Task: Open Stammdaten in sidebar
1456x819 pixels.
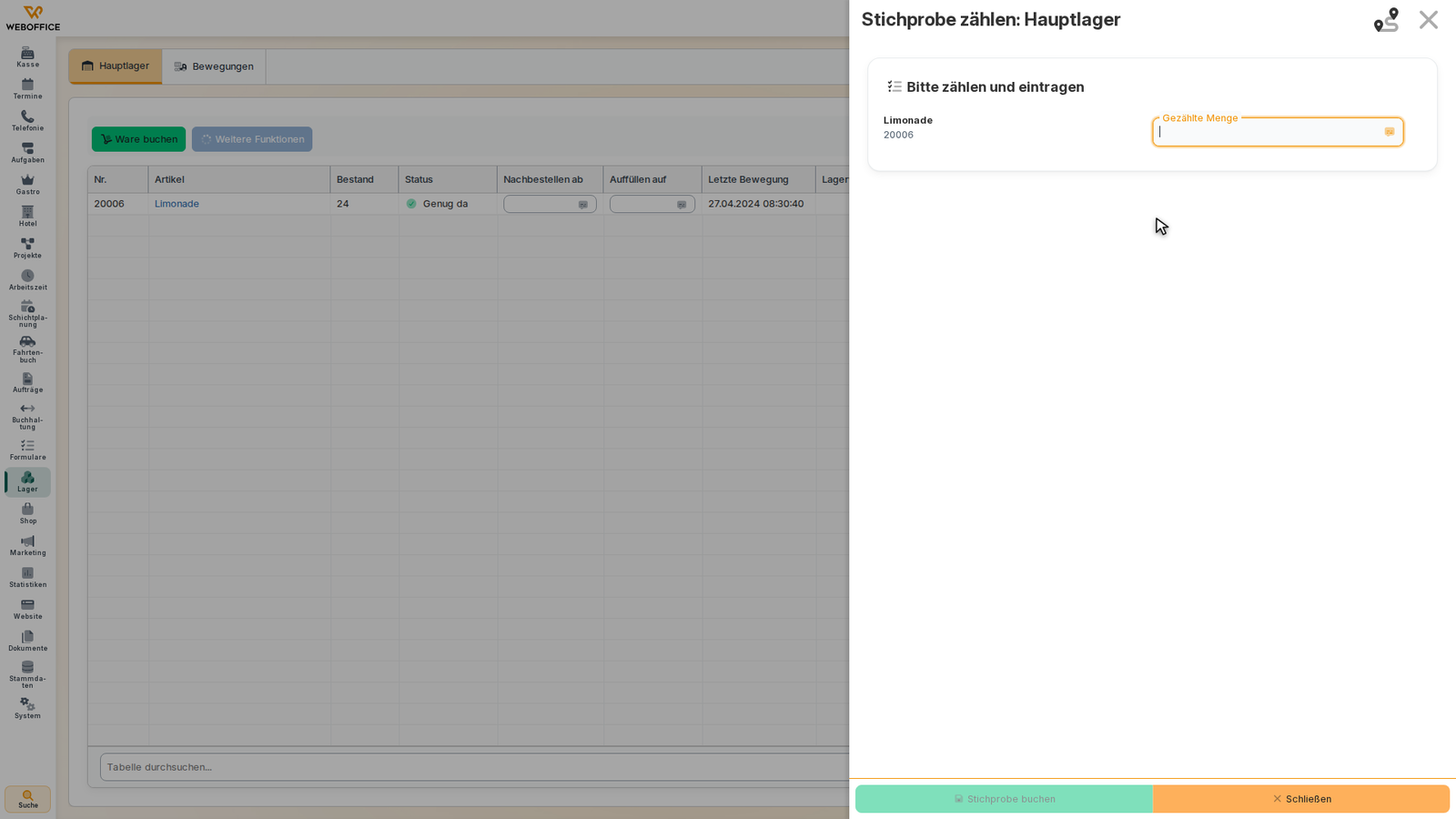Action: [x=27, y=675]
